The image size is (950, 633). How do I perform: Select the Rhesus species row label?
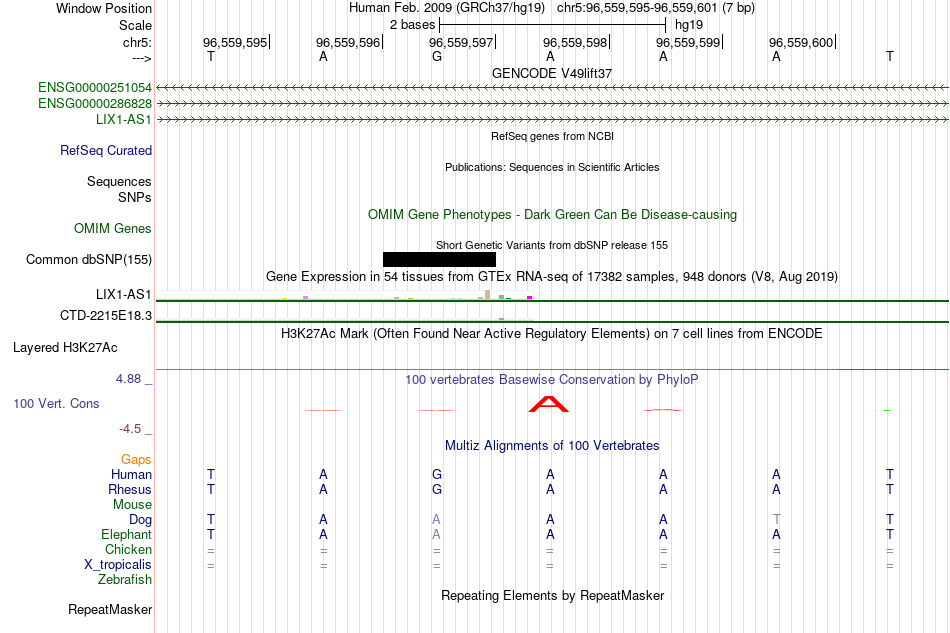[x=130, y=489]
